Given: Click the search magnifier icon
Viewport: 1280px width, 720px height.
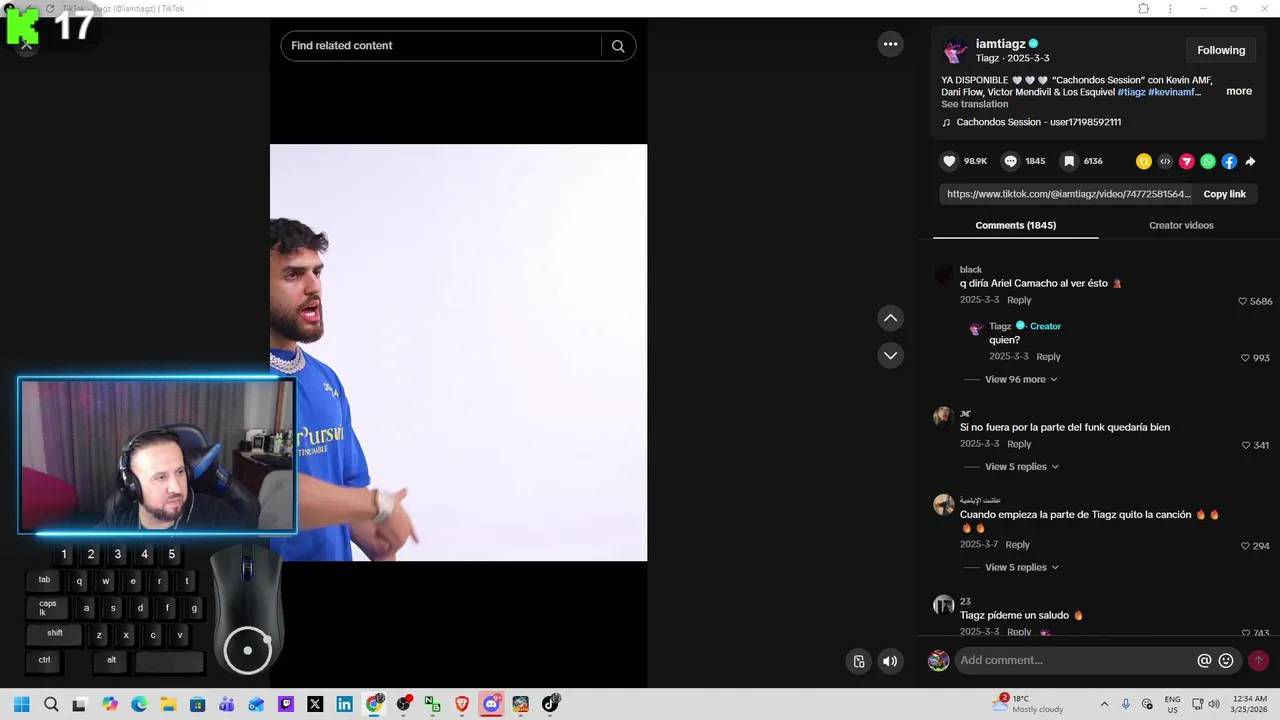Looking at the screenshot, I should (618, 46).
